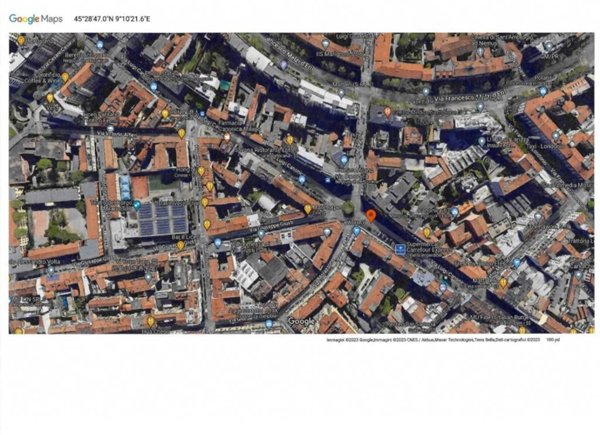Click the yellow pin in the top-left map corner
600x435 pixels.
[21, 40]
